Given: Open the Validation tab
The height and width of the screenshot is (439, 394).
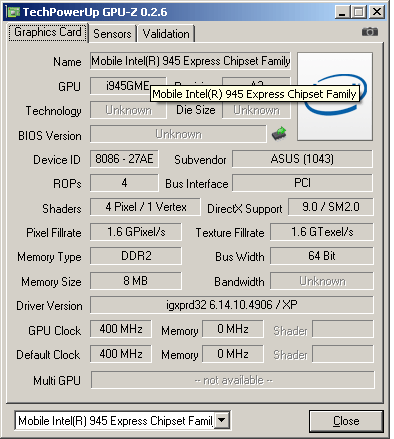Looking at the screenshot, I should [x=166, y=34].
